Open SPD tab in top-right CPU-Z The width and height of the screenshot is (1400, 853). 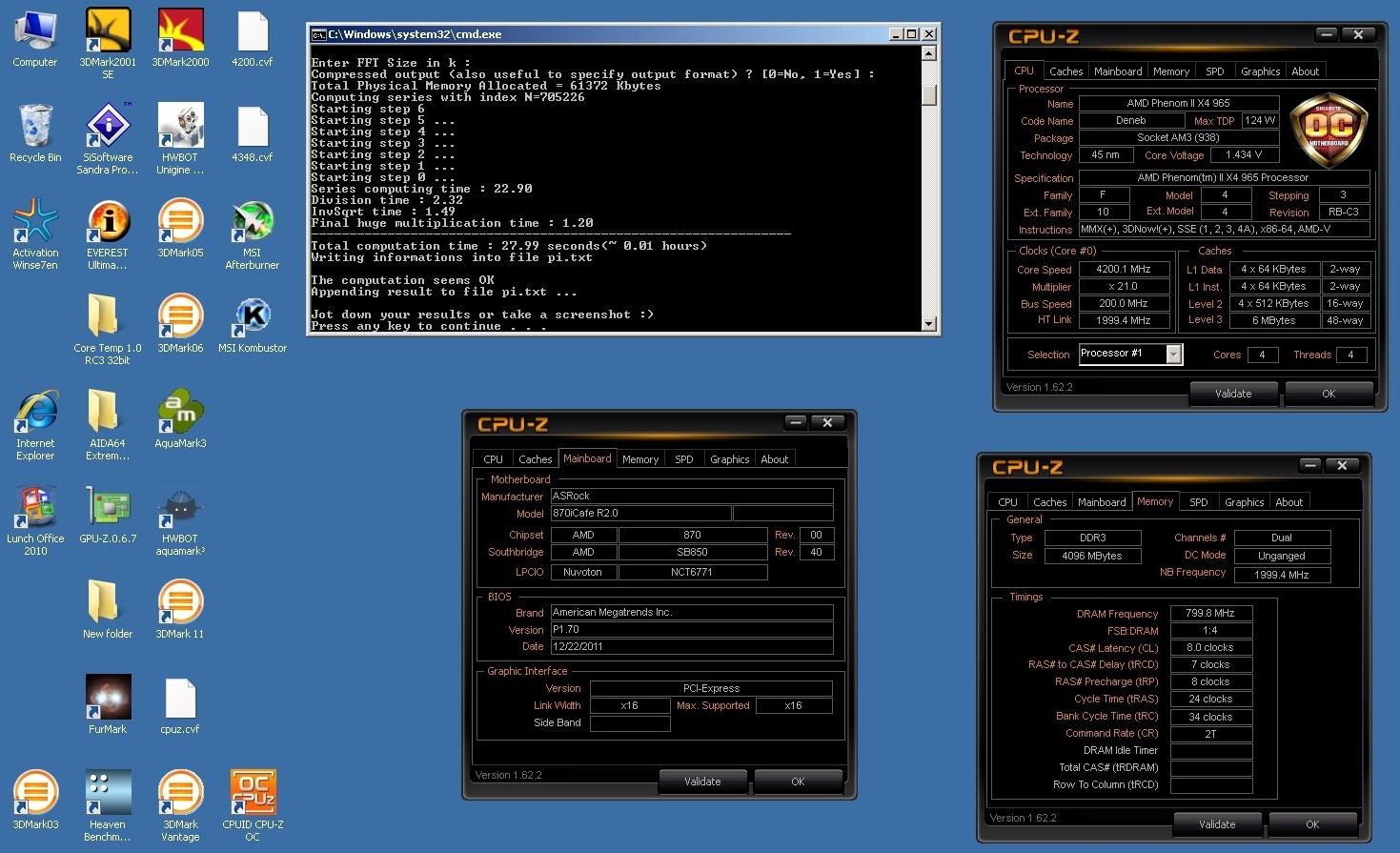pos(1214,71)
